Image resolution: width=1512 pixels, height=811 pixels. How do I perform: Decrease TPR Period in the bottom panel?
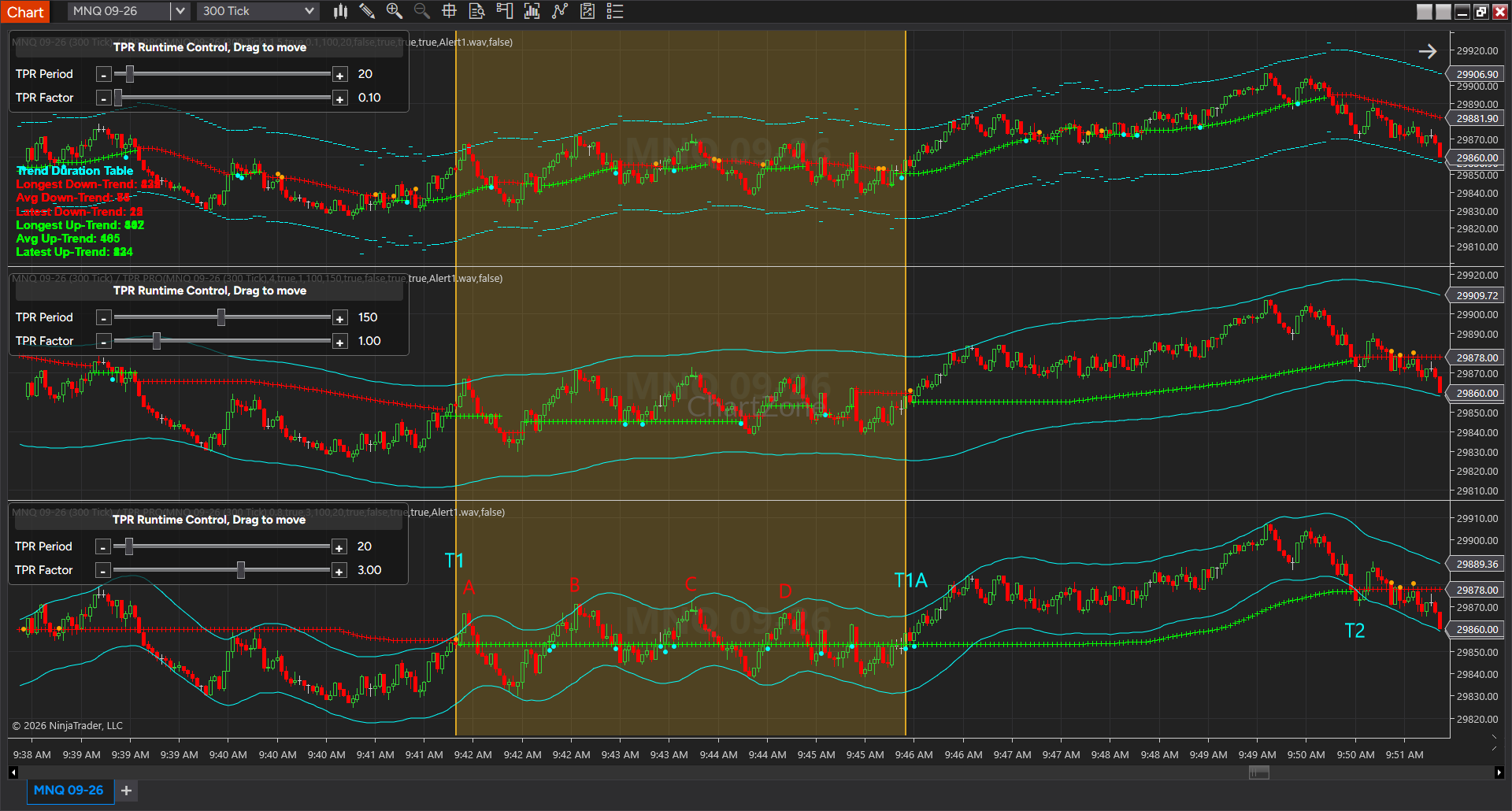point(102,547)
